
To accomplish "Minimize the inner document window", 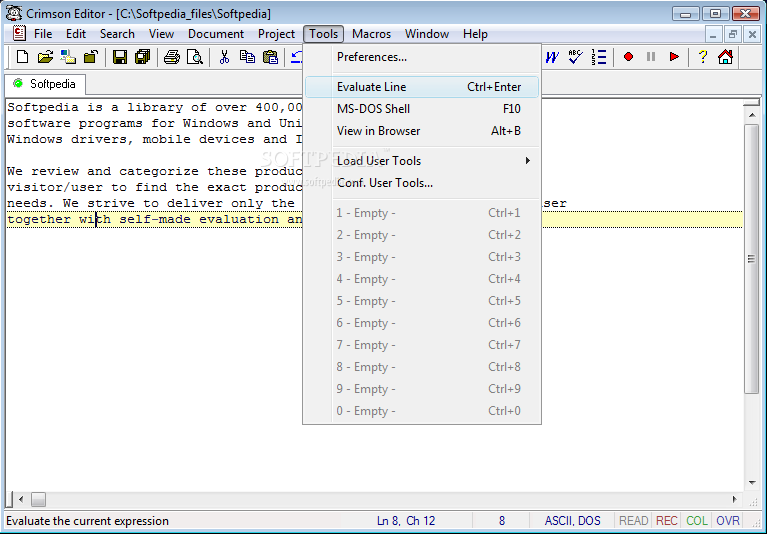I will (713, 34).
